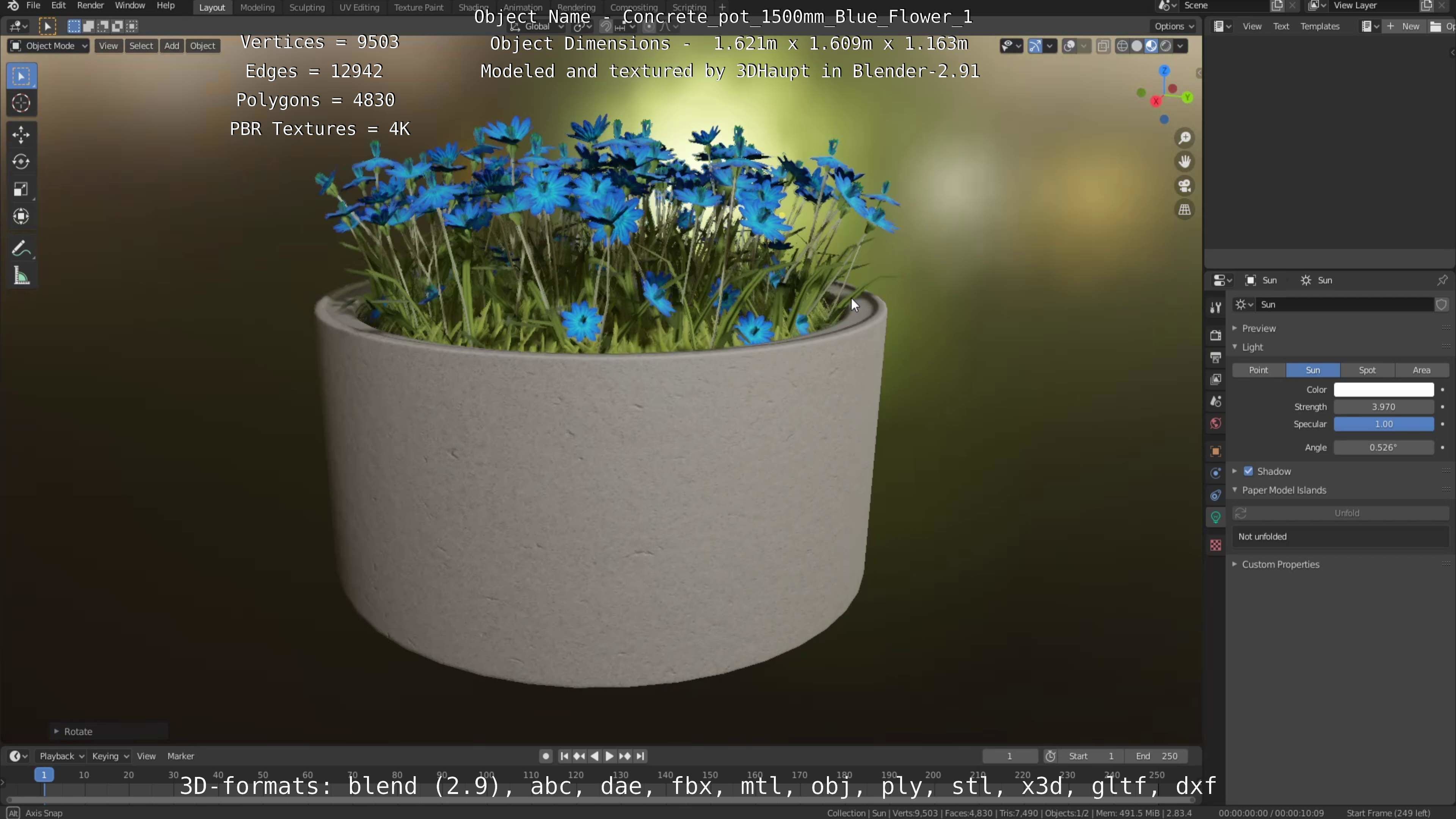The height and width of the screenshot is (819, 1456).
Task: Click the Strength value field
Action: coord(1383,407)
